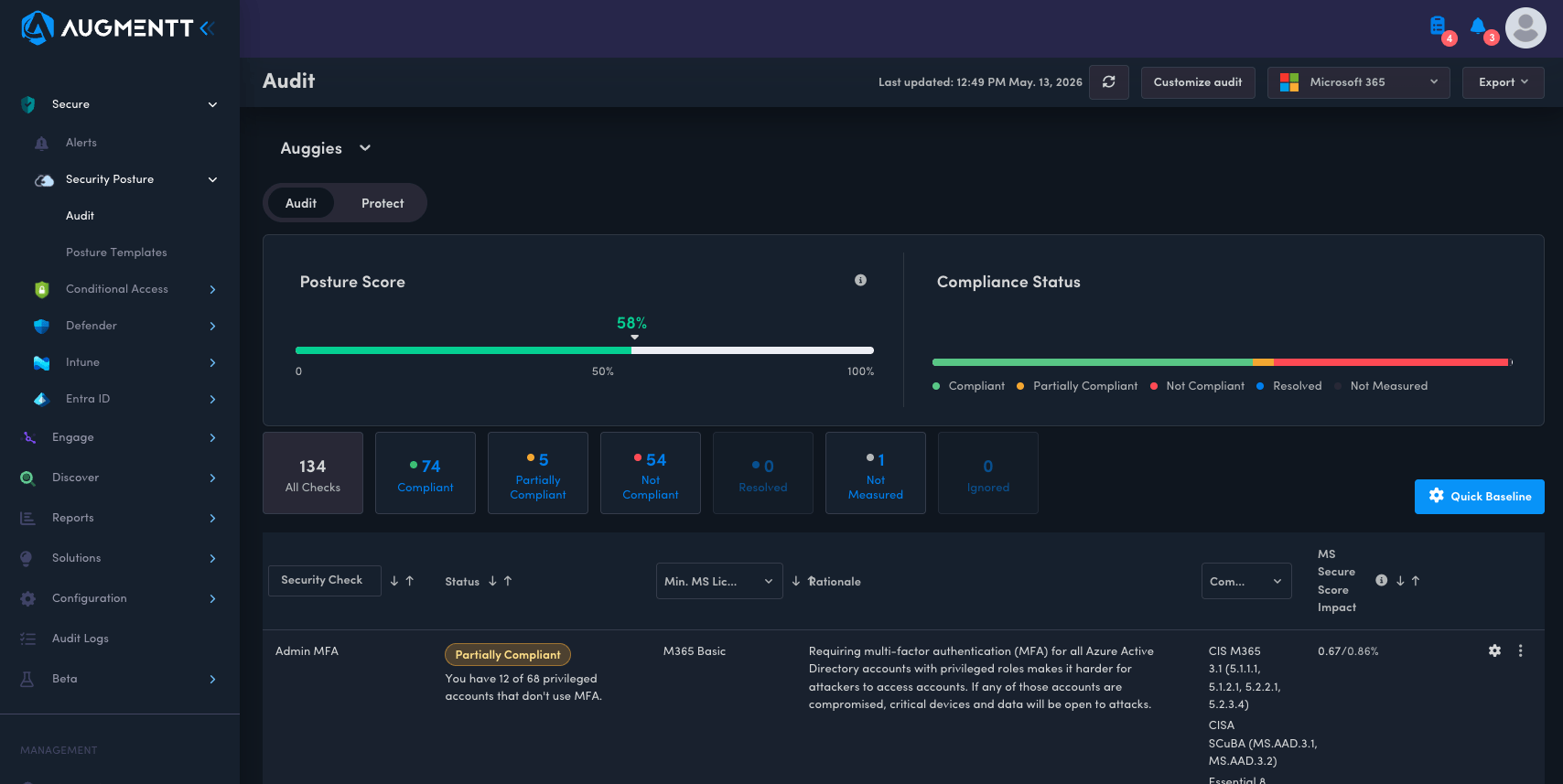Click the Solutions lightbulb icon
Image resolution: width=1563 pixels, height=784 pixels.
pos(27,558)
